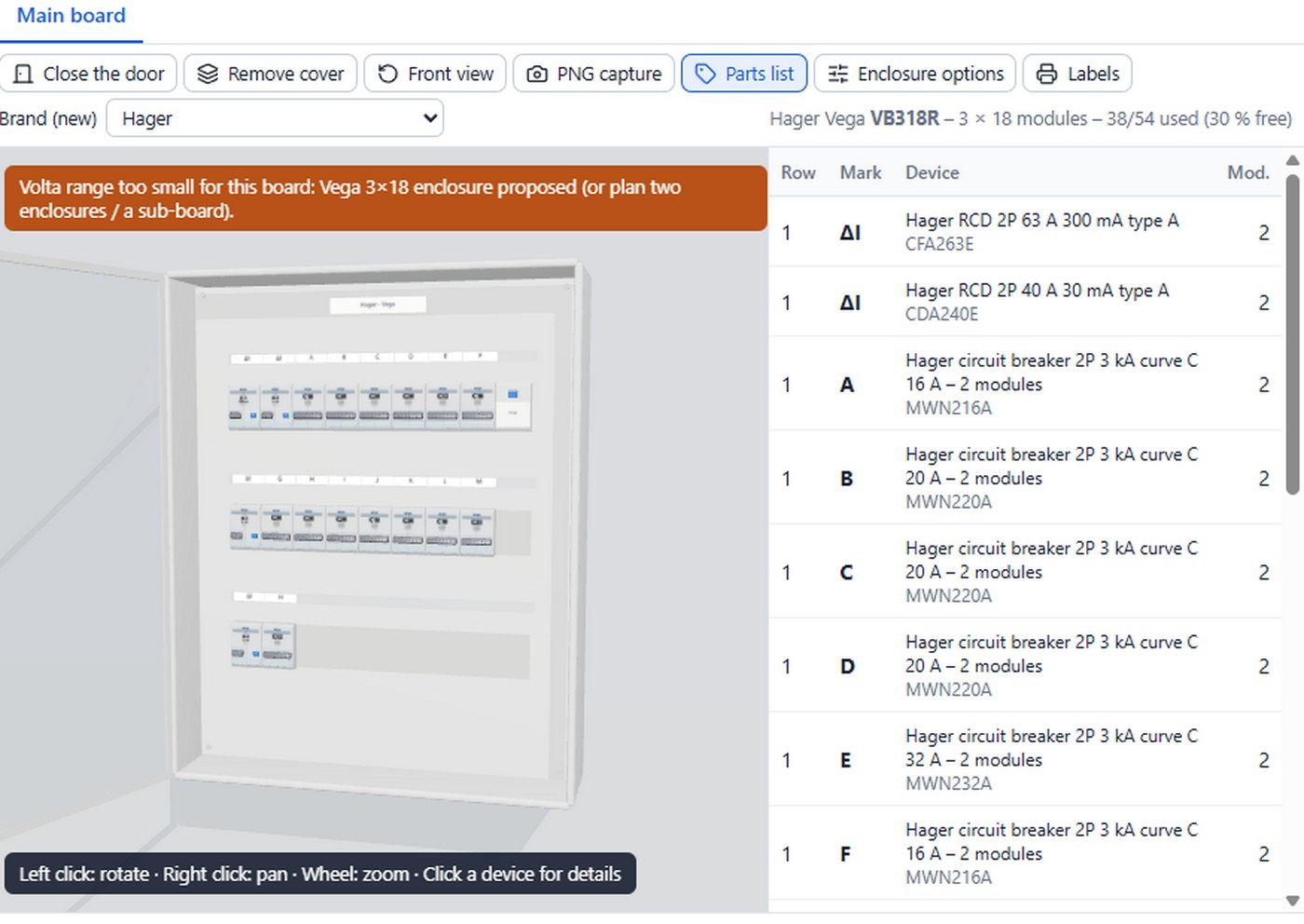
Task: Click reference code CDA240E
Action: coord(942,314)
